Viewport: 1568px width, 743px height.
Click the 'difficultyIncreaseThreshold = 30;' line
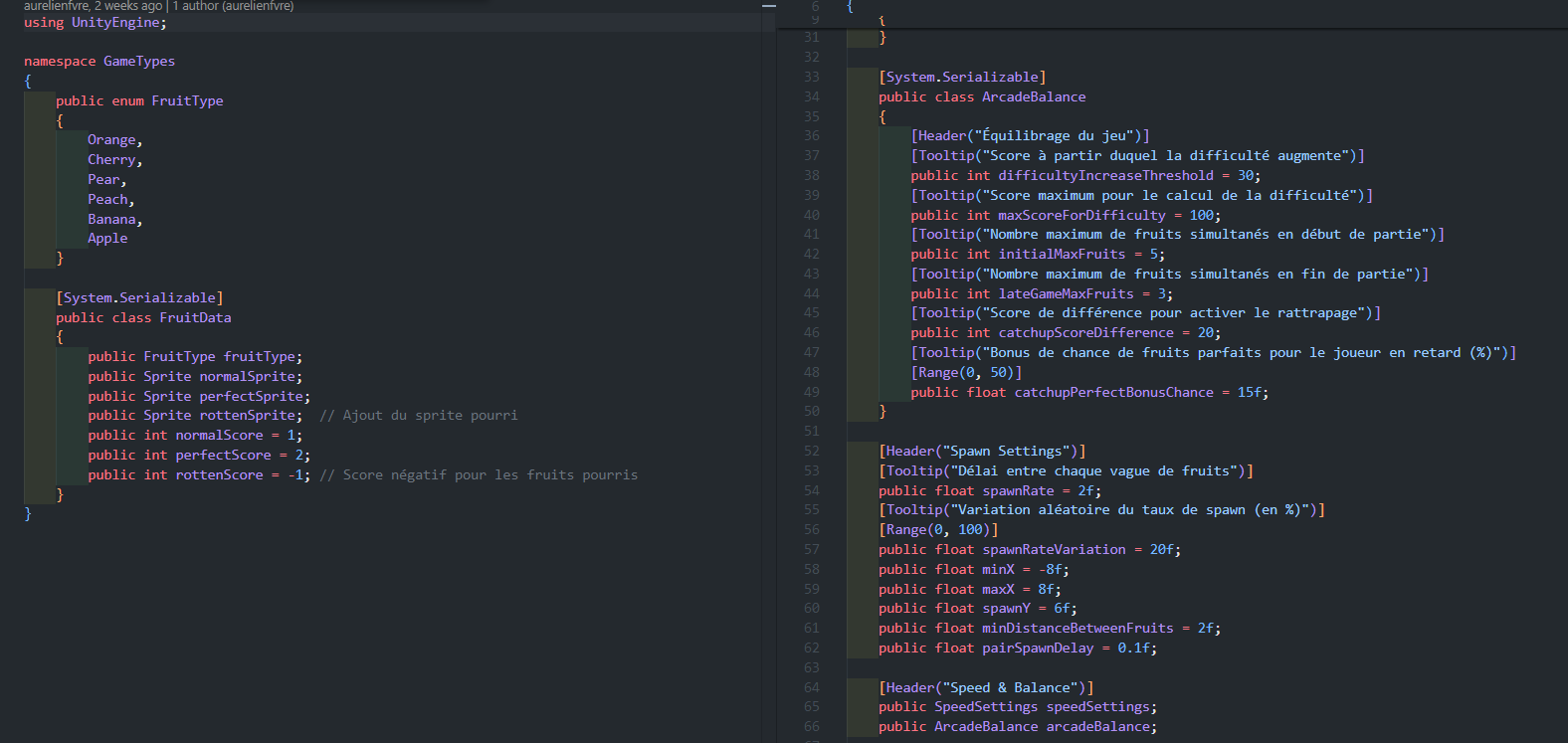coord(1085,176)
